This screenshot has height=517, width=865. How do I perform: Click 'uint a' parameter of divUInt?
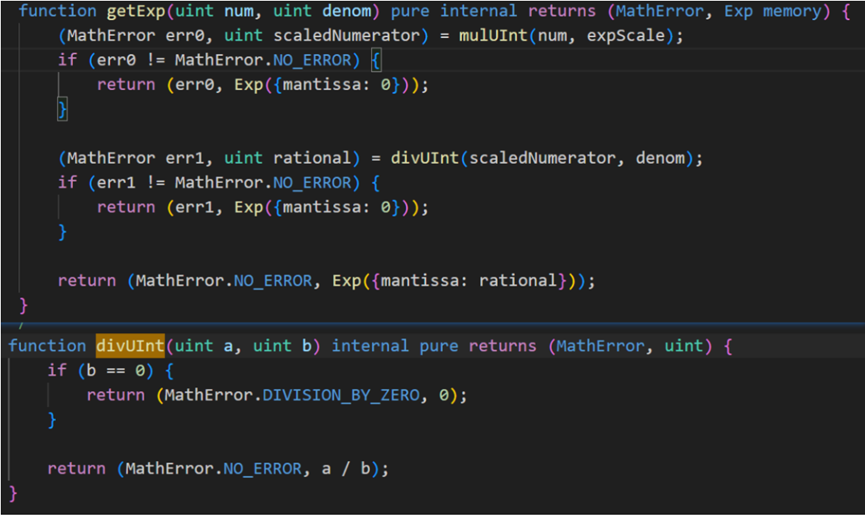(x=204, y=346)
